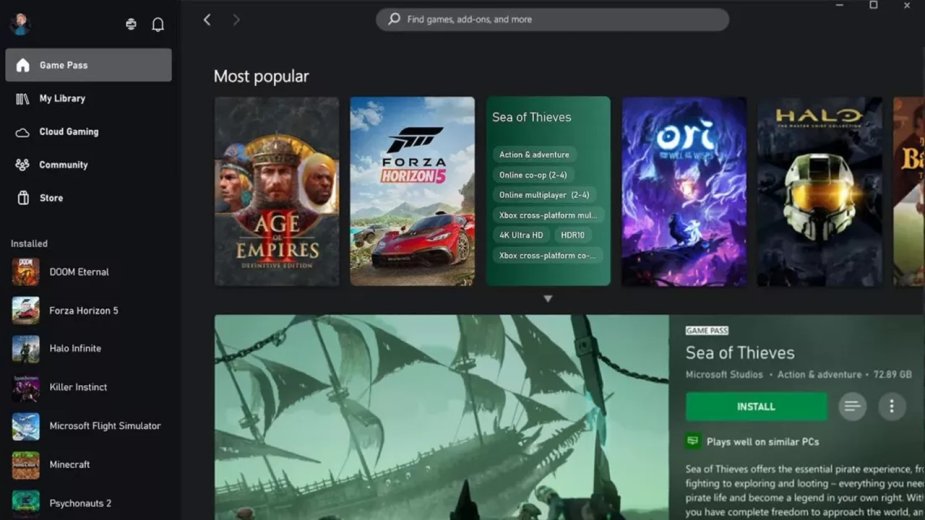This screenshot has height=520, width=925.
Task: Click the Plays well on similar PCs icon
Action: (x=693, y=441)
